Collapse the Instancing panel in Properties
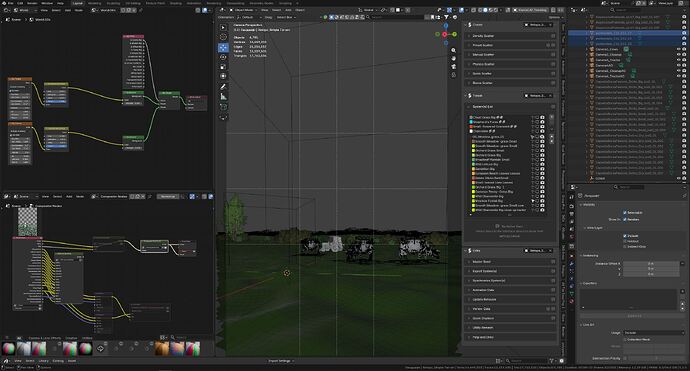The height and width of the screenshot is (371, 690). pyautogui.click(x=590, y=256)
